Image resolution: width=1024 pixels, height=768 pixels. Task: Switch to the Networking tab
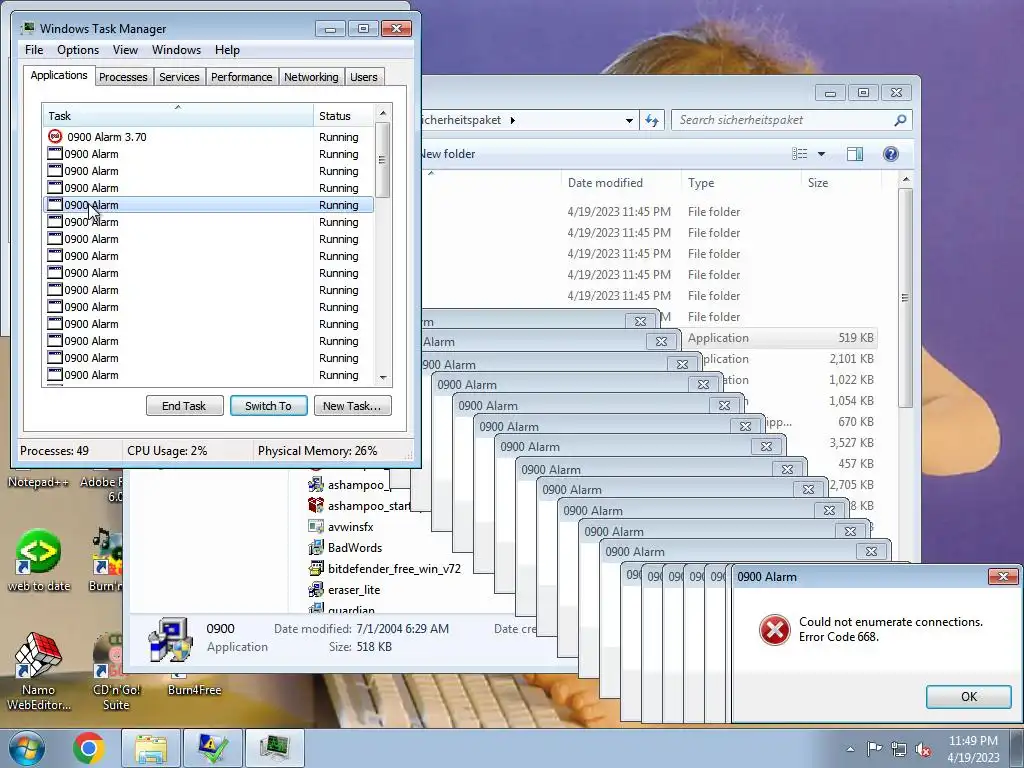(311, 77)
